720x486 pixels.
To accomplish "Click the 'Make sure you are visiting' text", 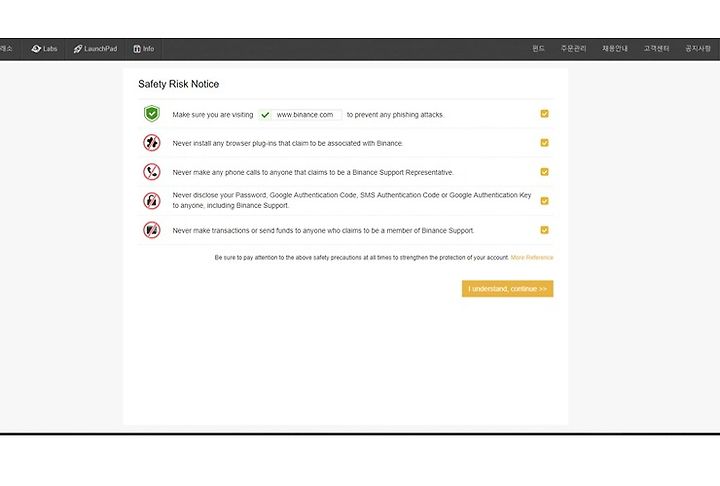I will [213, 115].
